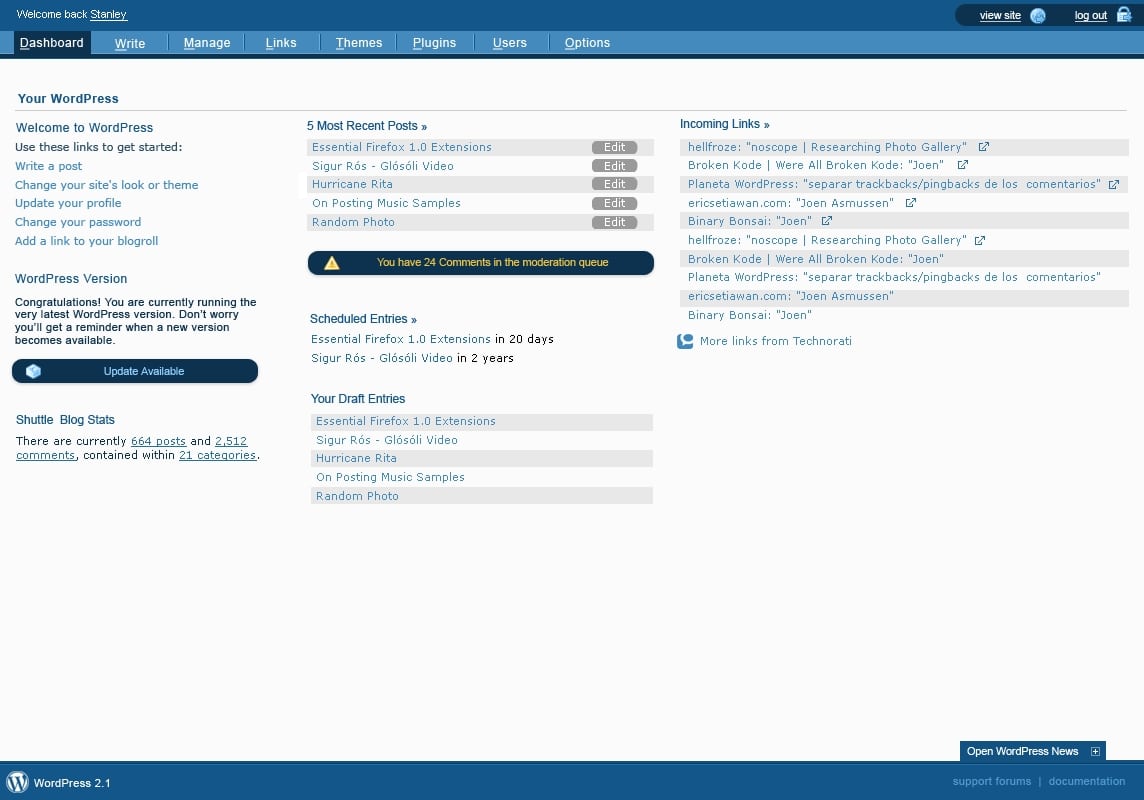
Task: Open Random Photo in recent posts list
Action: coord(353,222)
